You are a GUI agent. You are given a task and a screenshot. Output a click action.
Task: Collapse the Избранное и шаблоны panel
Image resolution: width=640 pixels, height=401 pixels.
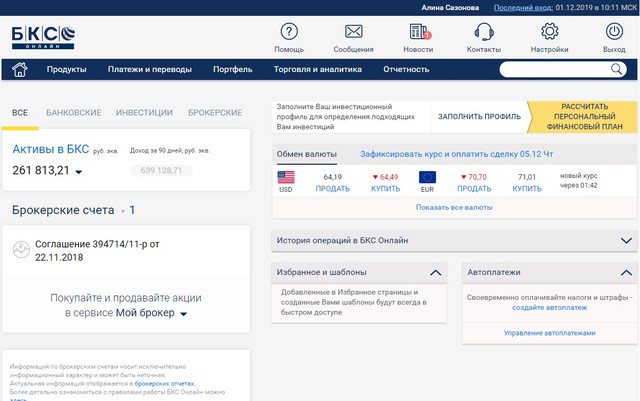tap(435, 272)
